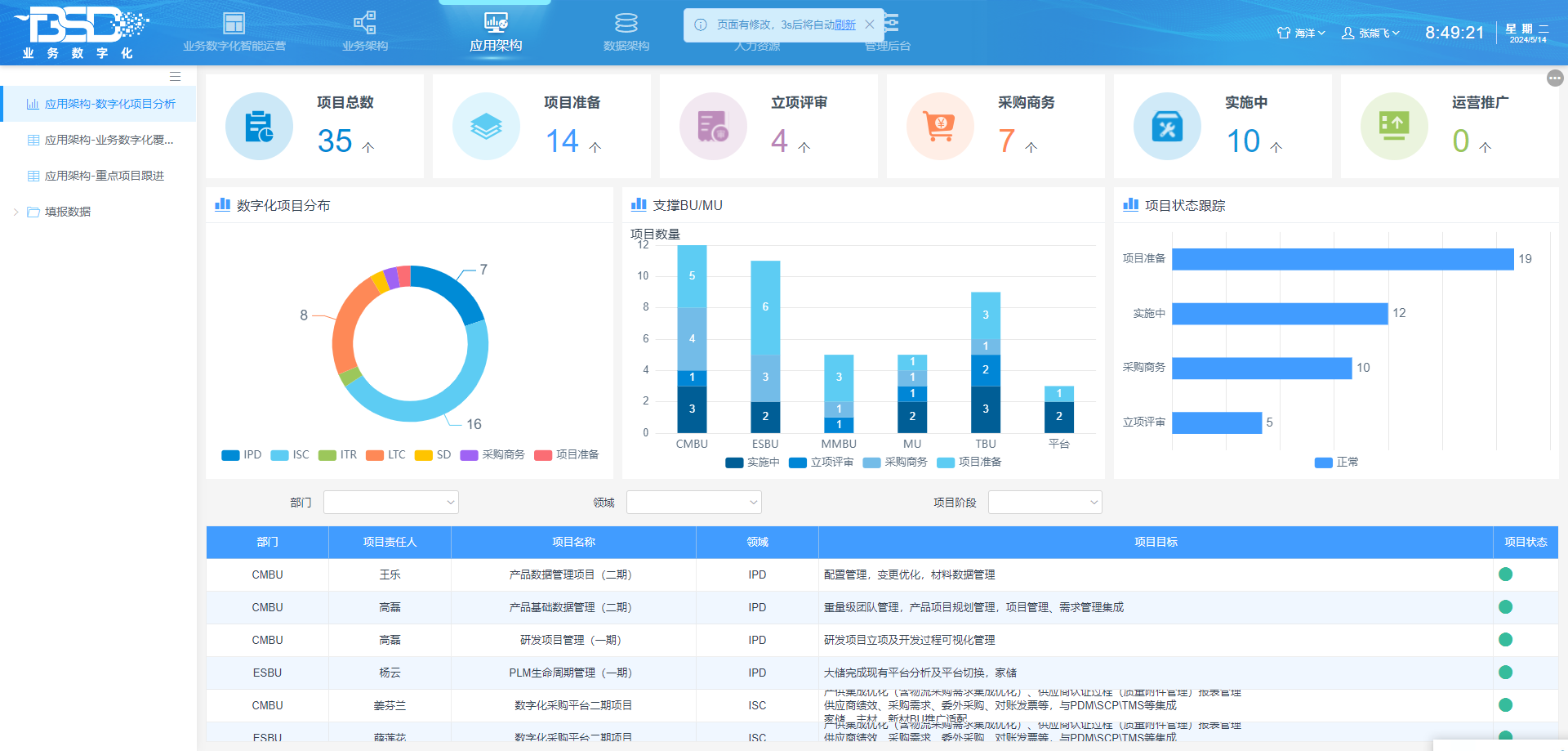
Task: Open the 业务架构 nav icon
Action: coord(365,23)
